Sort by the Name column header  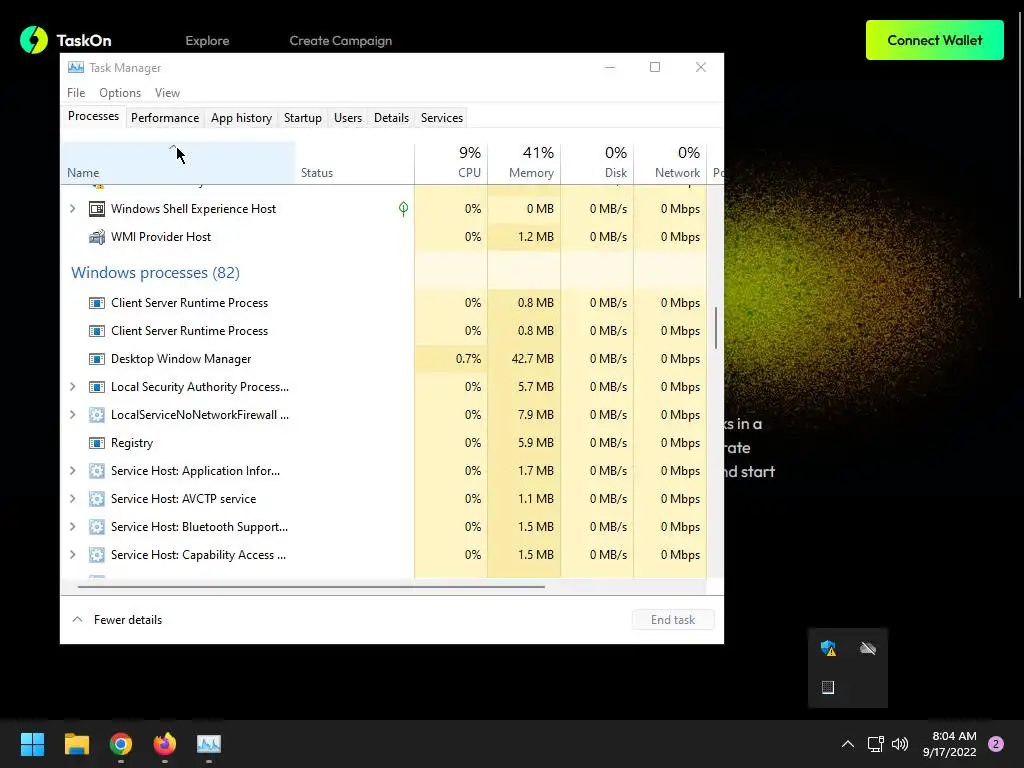[x=178, y=163]
